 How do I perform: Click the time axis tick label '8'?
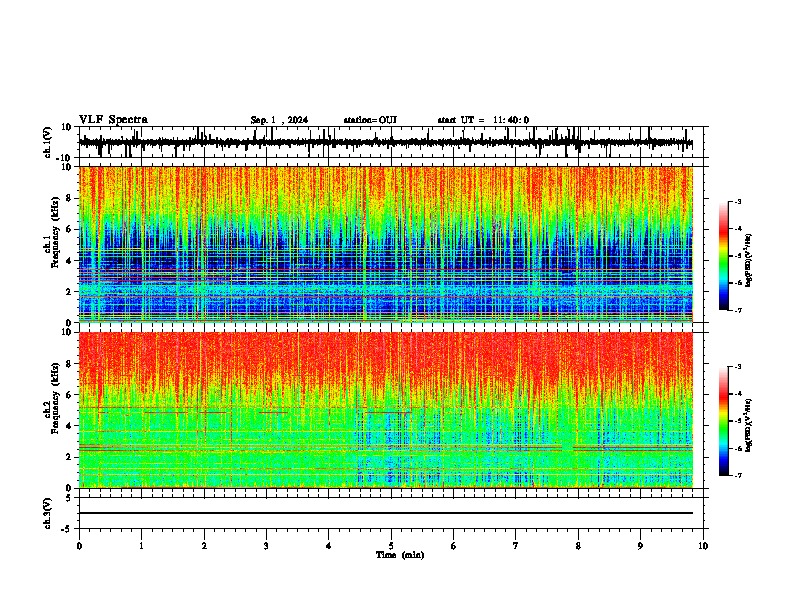(x=578, y=546)
